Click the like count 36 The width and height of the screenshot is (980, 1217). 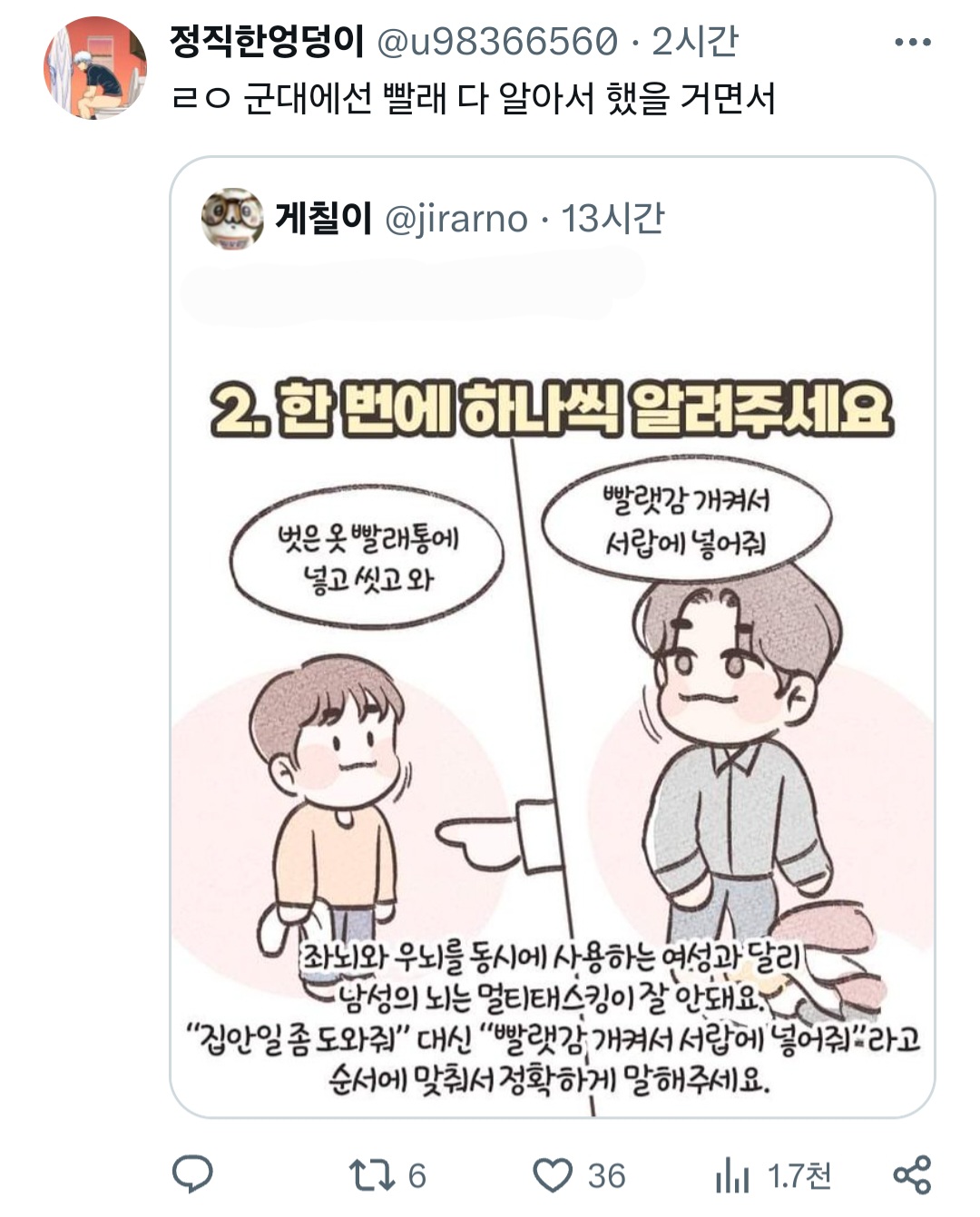point(606,1176)
